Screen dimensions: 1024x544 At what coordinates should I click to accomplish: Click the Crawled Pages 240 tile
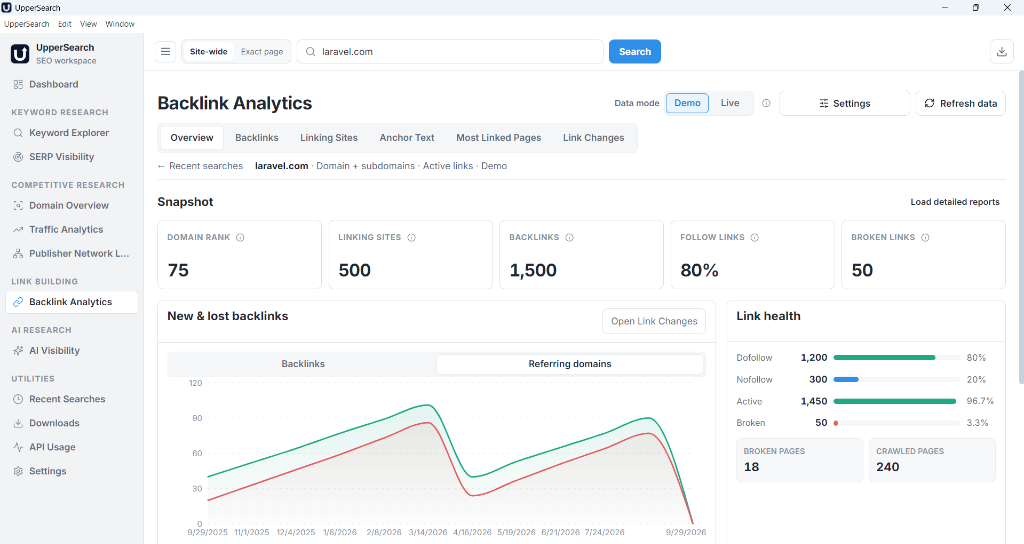click(932, 460)
